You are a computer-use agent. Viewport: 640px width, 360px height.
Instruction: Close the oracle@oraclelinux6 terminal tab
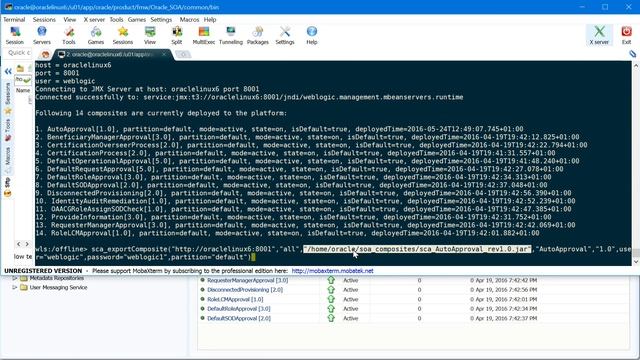(164, 54)
